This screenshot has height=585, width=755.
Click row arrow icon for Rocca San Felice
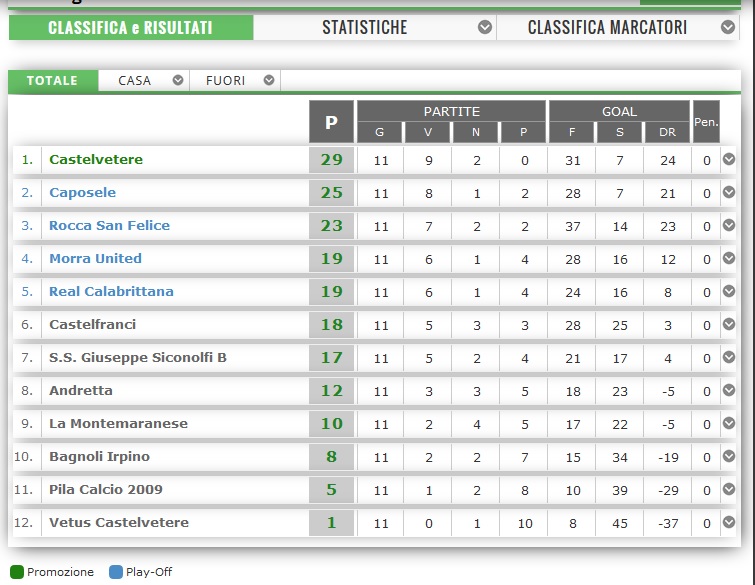click(x=729, y=225)
